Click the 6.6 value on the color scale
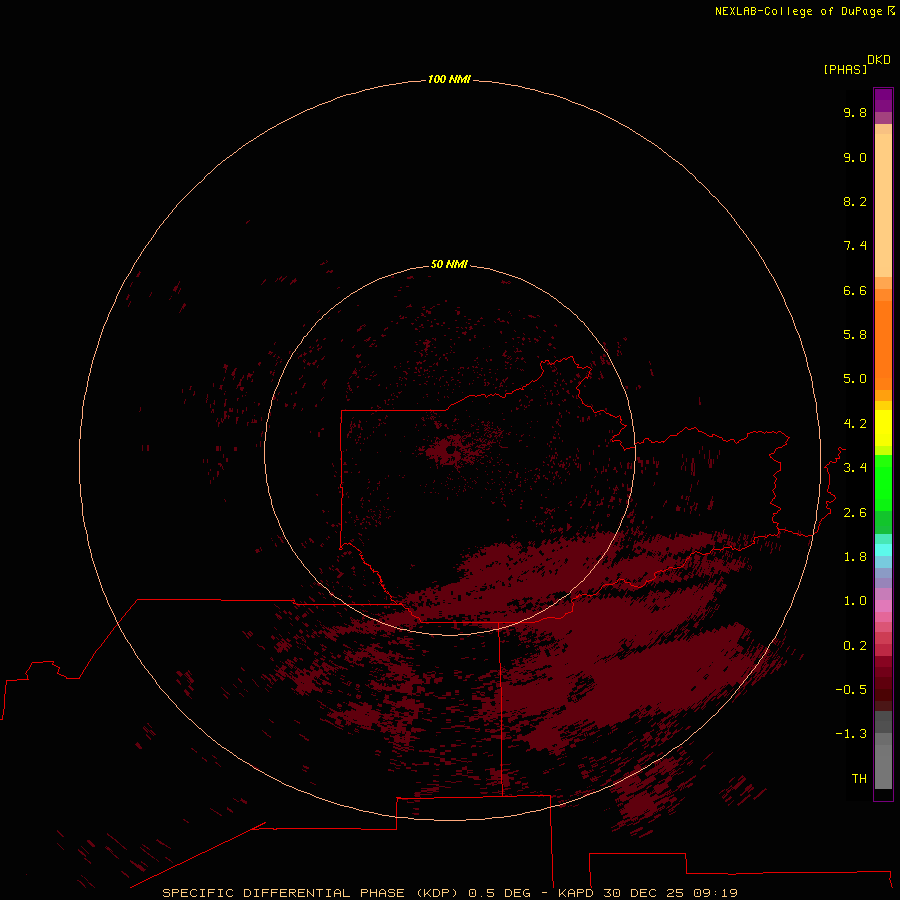Viewport: 900px width, 900px height. click(x=855, y=290)
